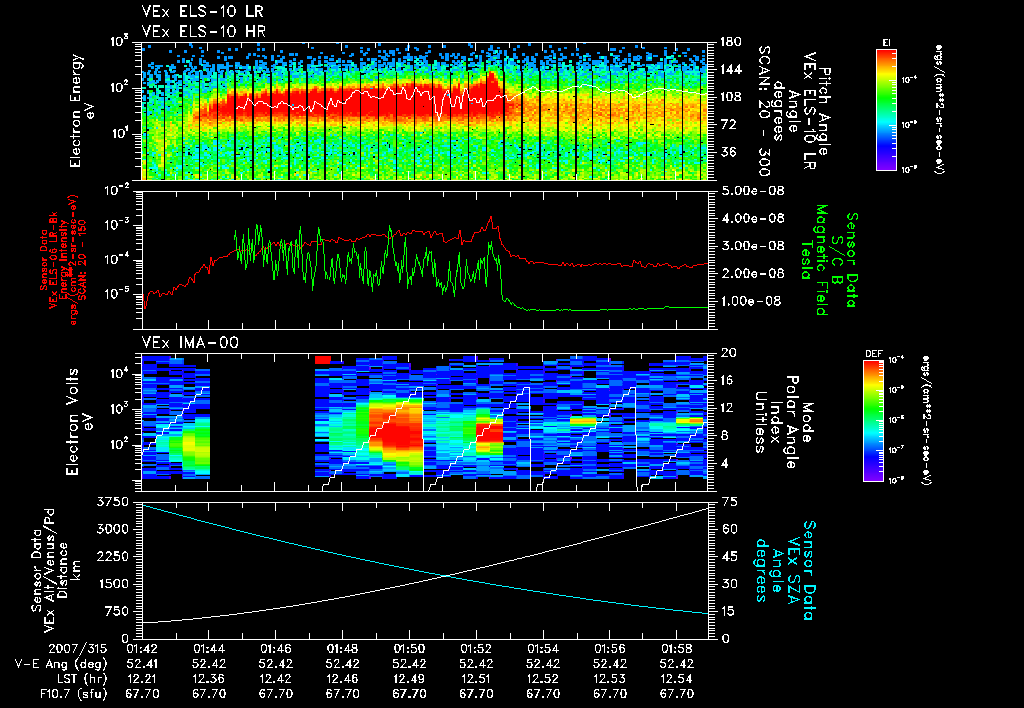Click the 'VEx IMA-00' panel label
The width and height of the screenshot is (1024, 708).
[x=191, y=342]
